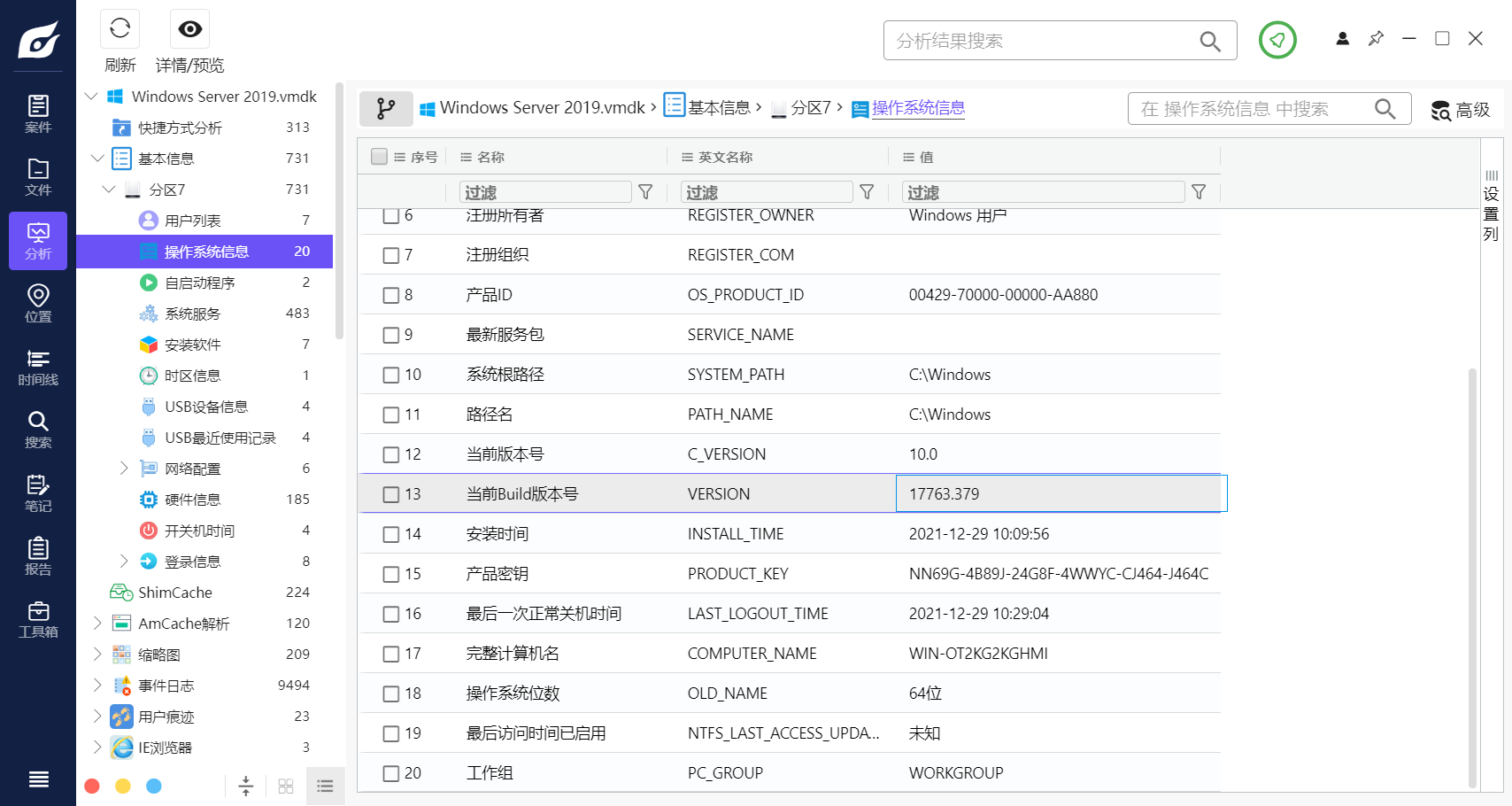Image resolution: width=1512 pixels, height=806 pixels.
Task: Check row 12 当前版本号 checkbox
Action: [x=390, y=454]
